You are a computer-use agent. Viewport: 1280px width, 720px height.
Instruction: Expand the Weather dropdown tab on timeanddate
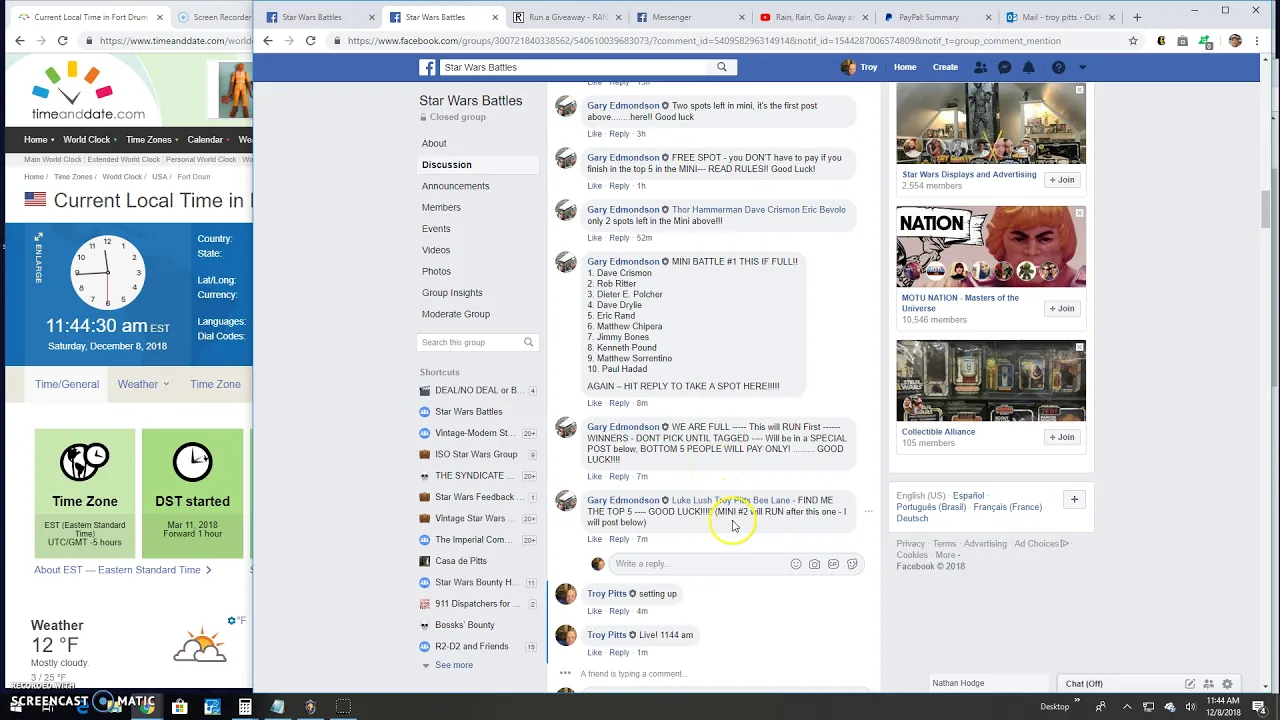click(x=143, y=384)
